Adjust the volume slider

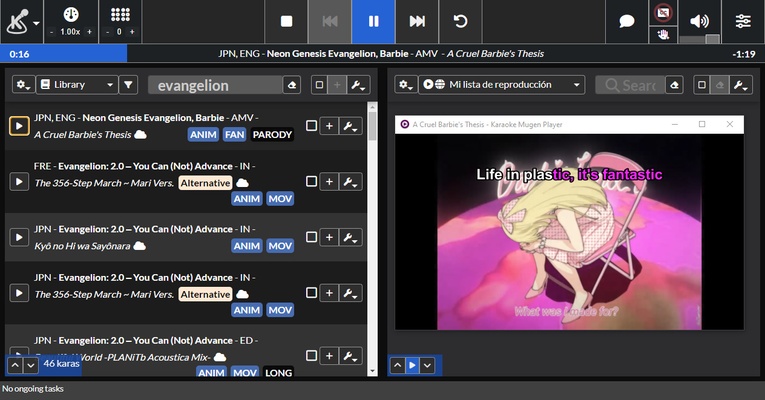[x=699, y=39]
